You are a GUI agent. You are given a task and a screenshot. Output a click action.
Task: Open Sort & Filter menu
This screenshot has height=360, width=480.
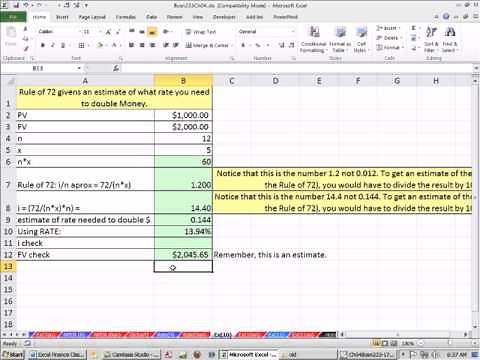point(431,39)
